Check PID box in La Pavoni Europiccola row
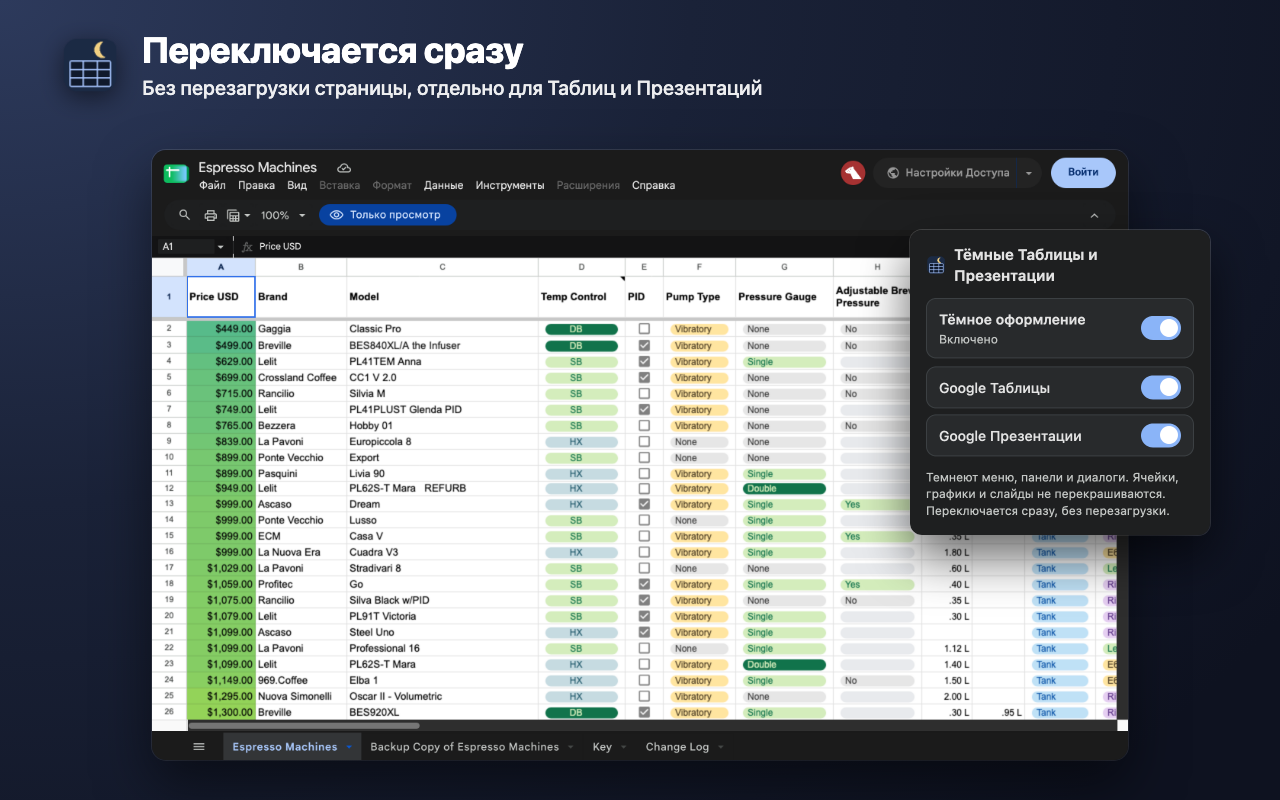The width and height of the screenshot is (1280, 800). 644,441
